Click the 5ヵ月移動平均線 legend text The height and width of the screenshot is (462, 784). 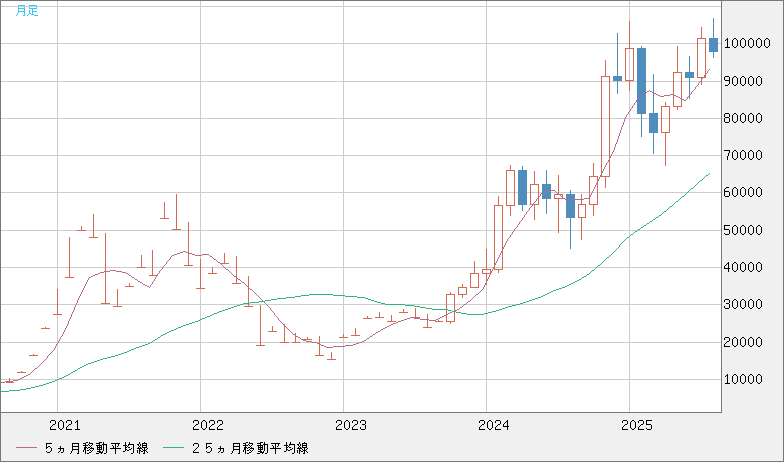pos(96,448)
